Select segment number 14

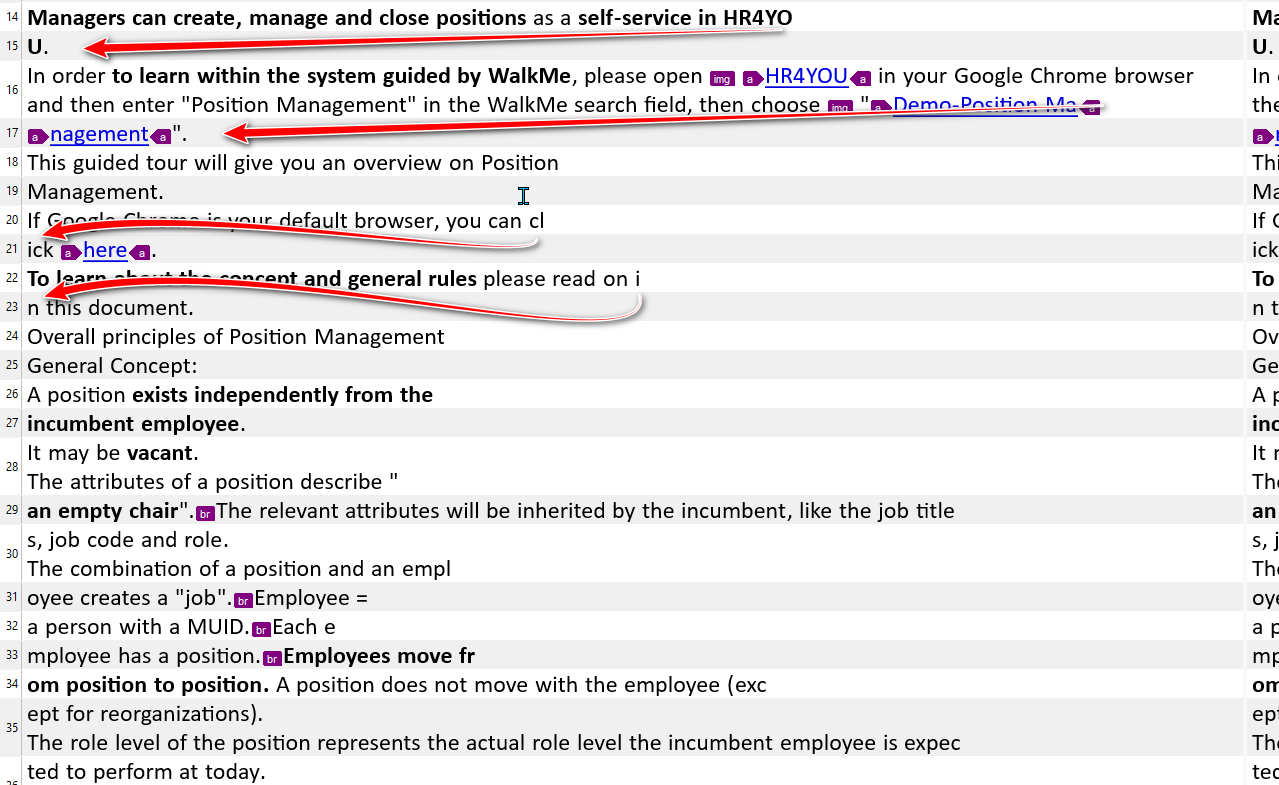click(12, 18)
